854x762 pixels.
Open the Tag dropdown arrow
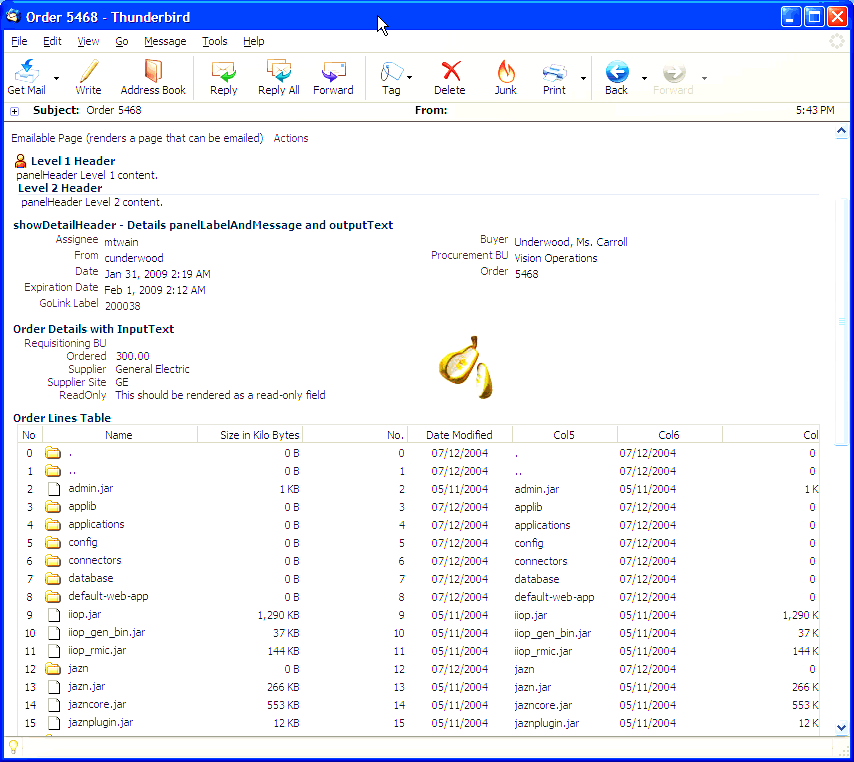pos(410,78)
